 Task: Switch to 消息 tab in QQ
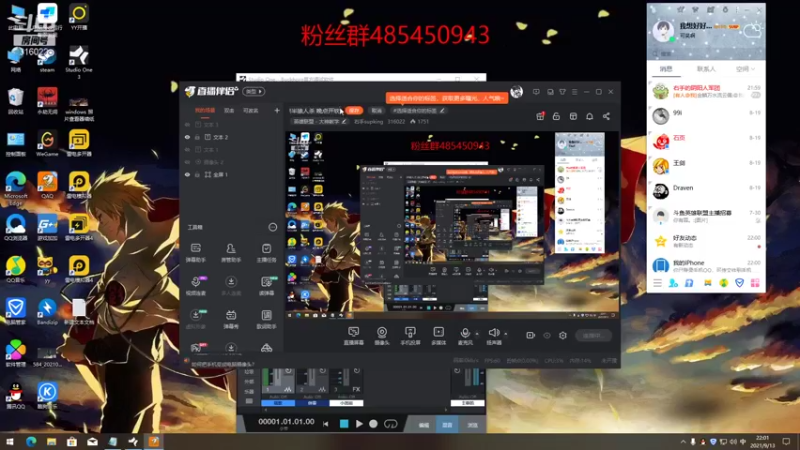(x=666, y=69)
